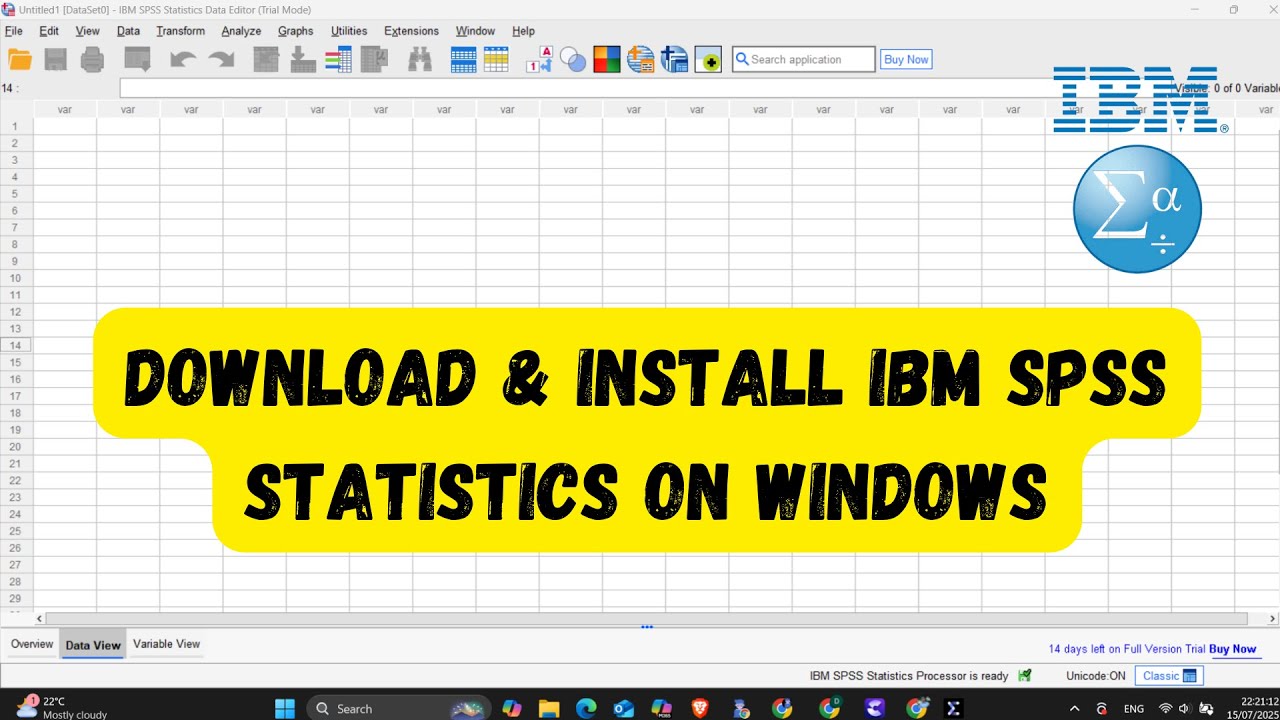
Task: Click the overlapping circles variable sets icon
Action: tap(573, 60)
